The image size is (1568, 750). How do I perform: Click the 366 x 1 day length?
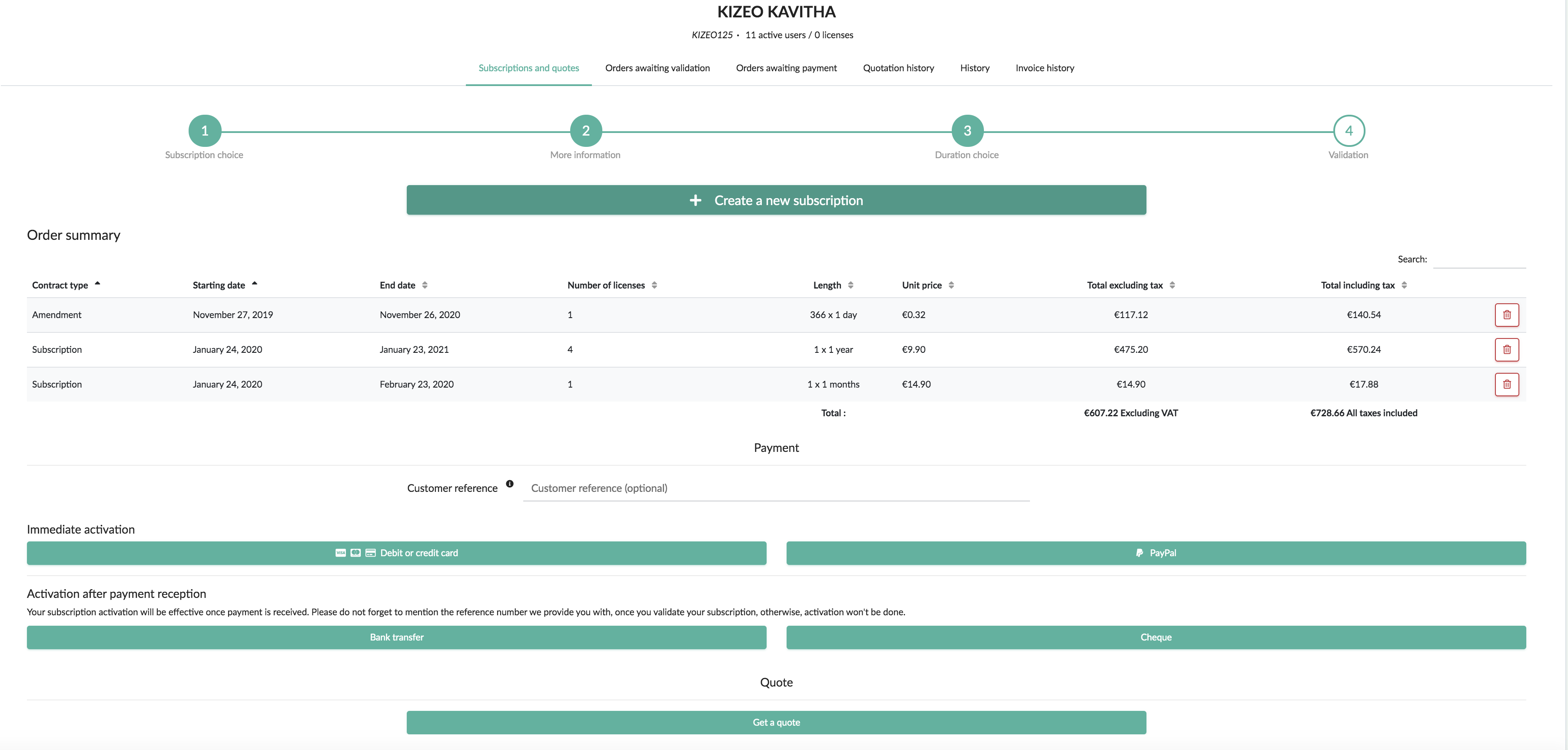tap(833, 315)
